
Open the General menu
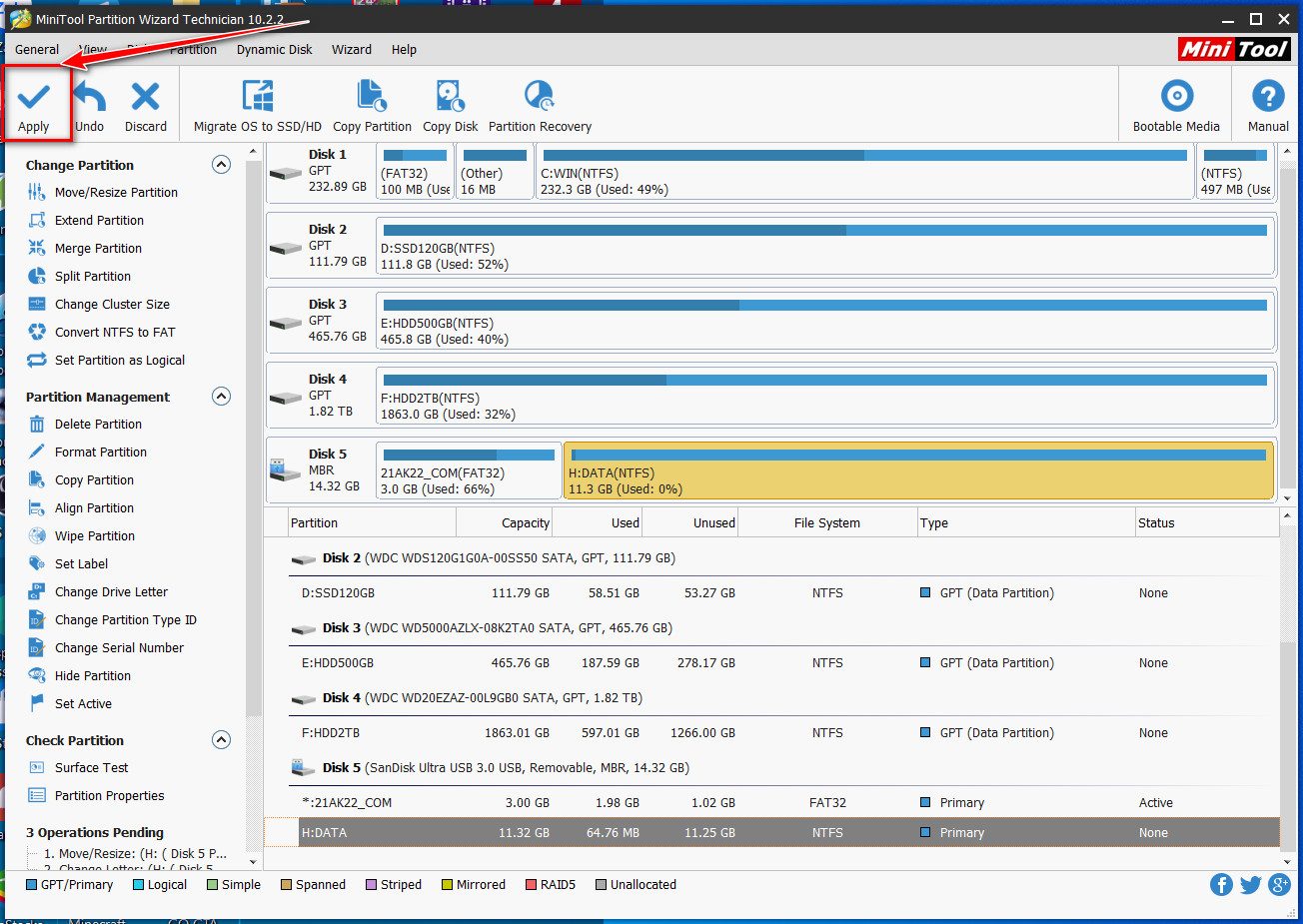tap(37, 50)
